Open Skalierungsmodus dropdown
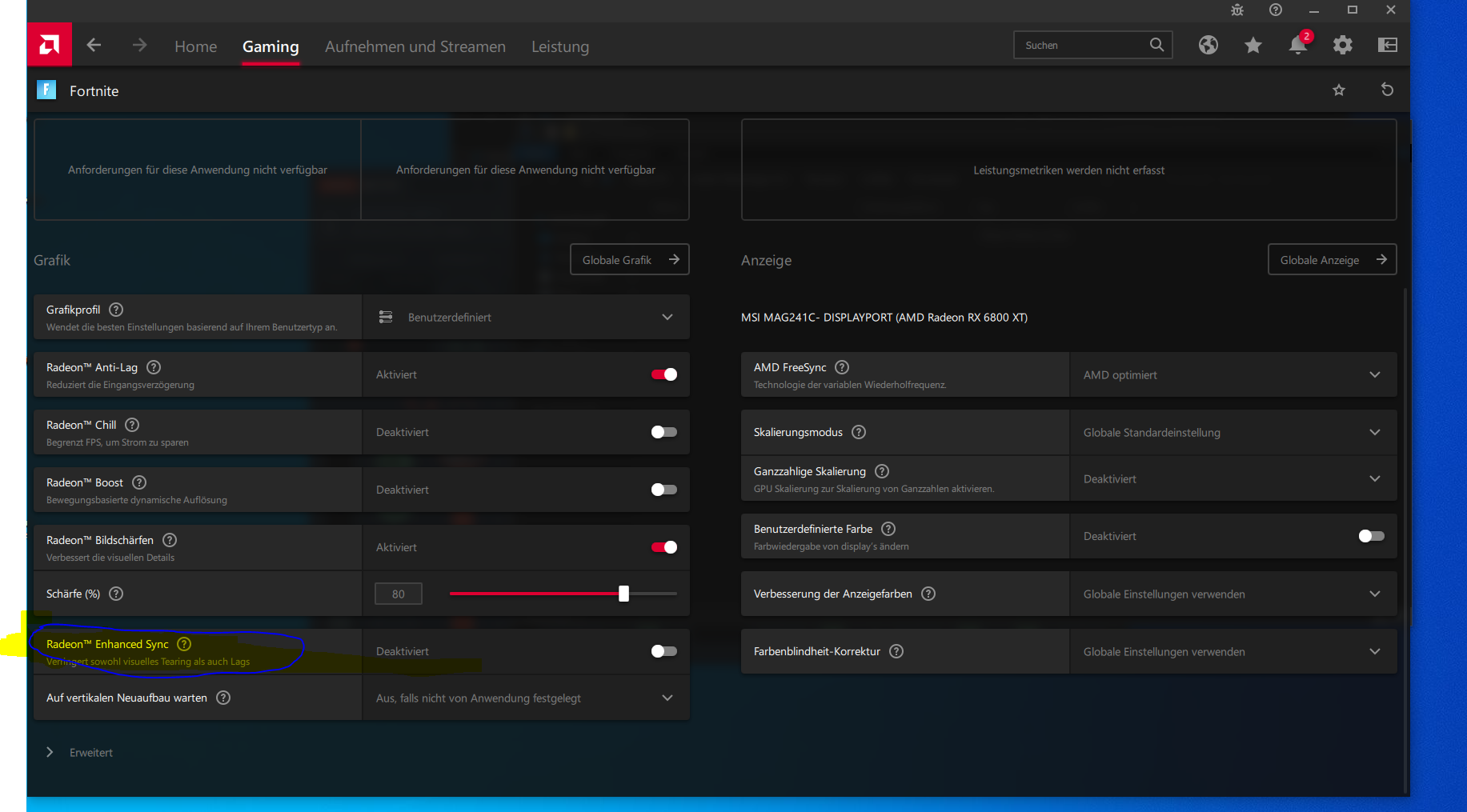This screenshot has height=812, width=1467. click(x=1233, y=432)
